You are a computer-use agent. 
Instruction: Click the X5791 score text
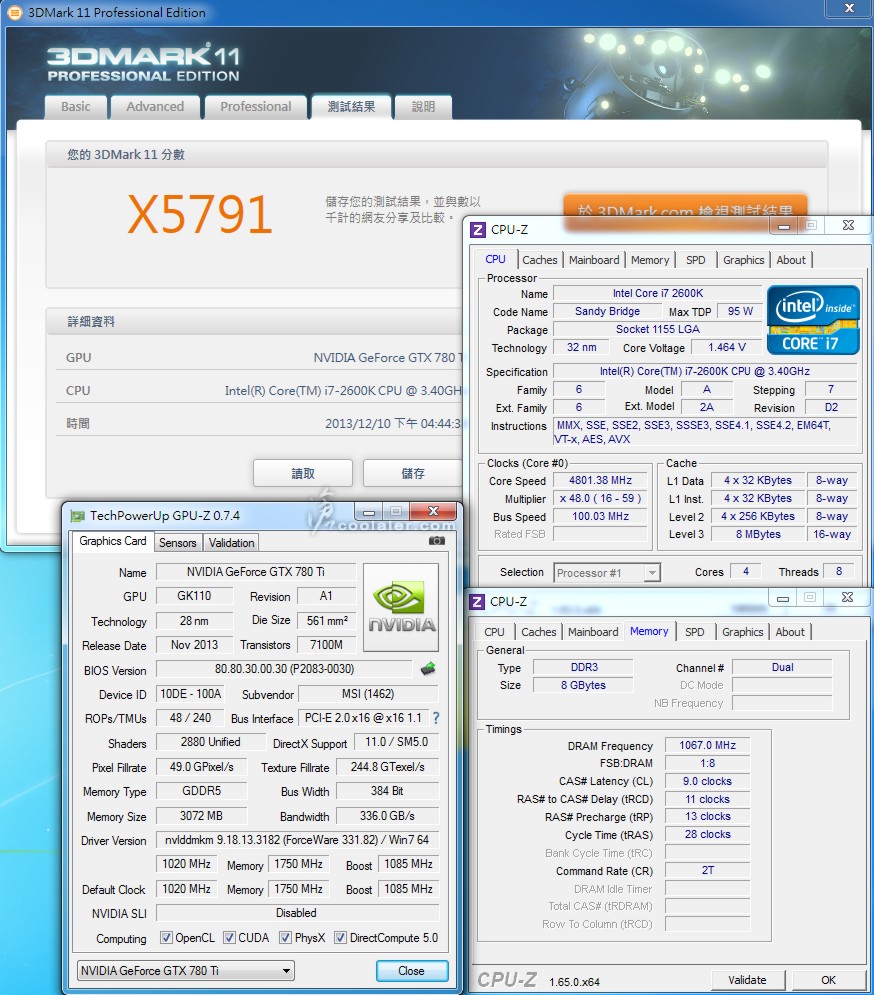200,214
